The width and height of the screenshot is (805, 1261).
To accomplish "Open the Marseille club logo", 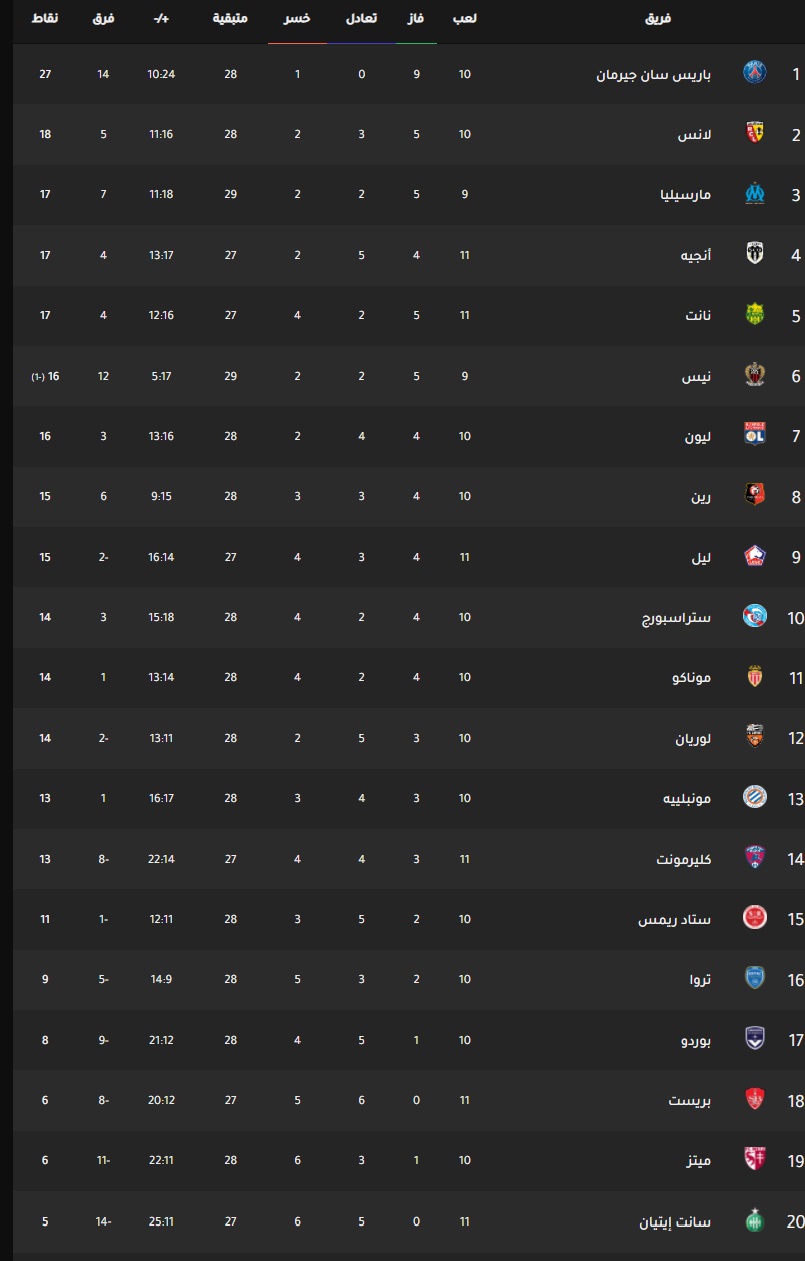I will 755,194.
